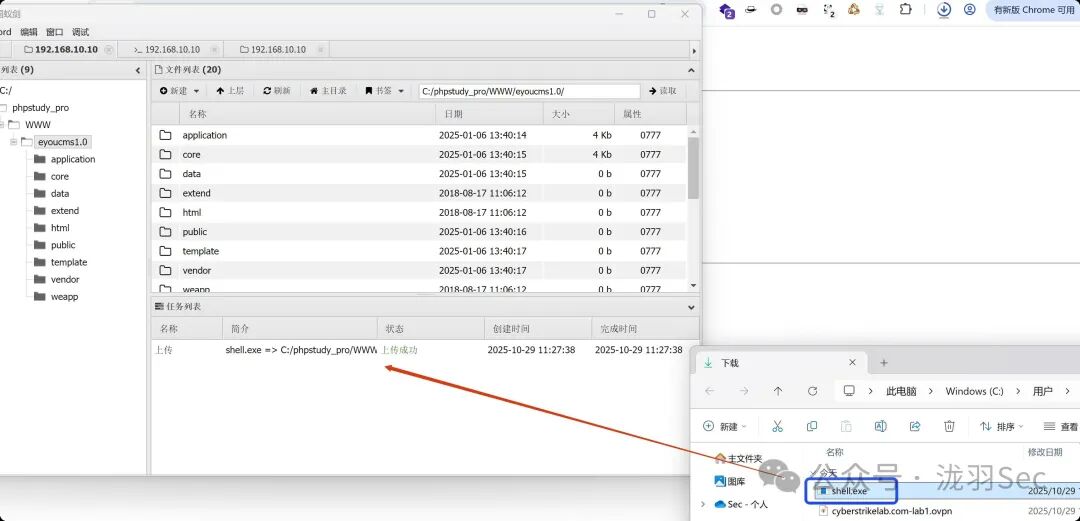This screenshot has width=1080, height=521.
Task: Select the vendor folder in the tree
Action: tap(65, 280)
